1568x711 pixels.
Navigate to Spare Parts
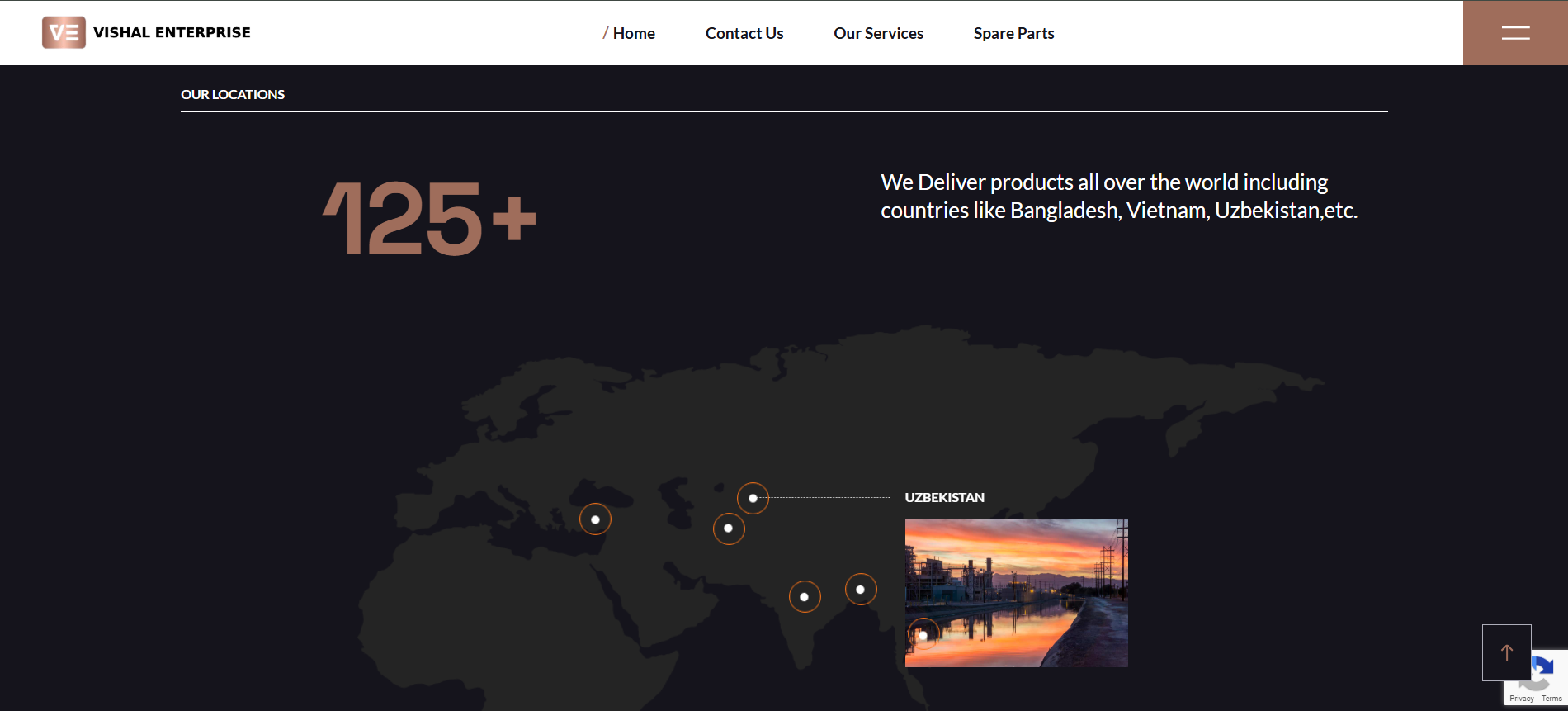[1013, 33]
